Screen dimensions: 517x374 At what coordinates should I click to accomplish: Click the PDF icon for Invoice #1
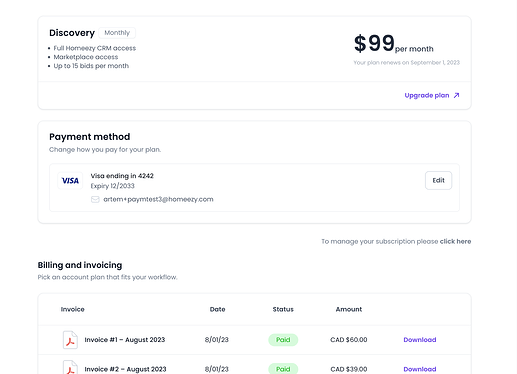70,340
